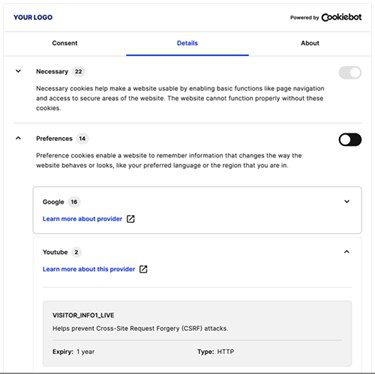Open external link icon beside Youtube provider

point(143,269)
